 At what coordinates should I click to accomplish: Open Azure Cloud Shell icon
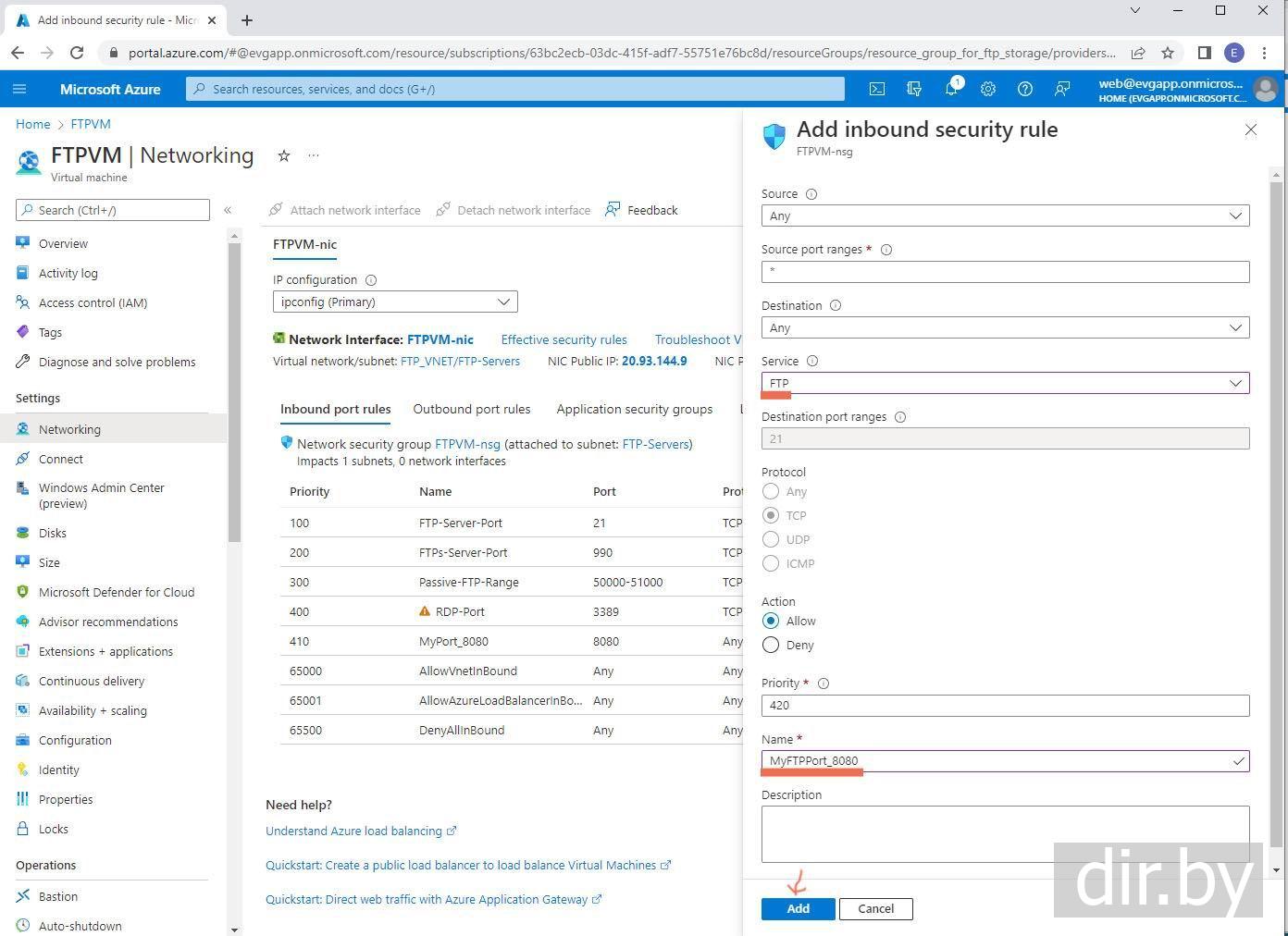pos(876,89)
